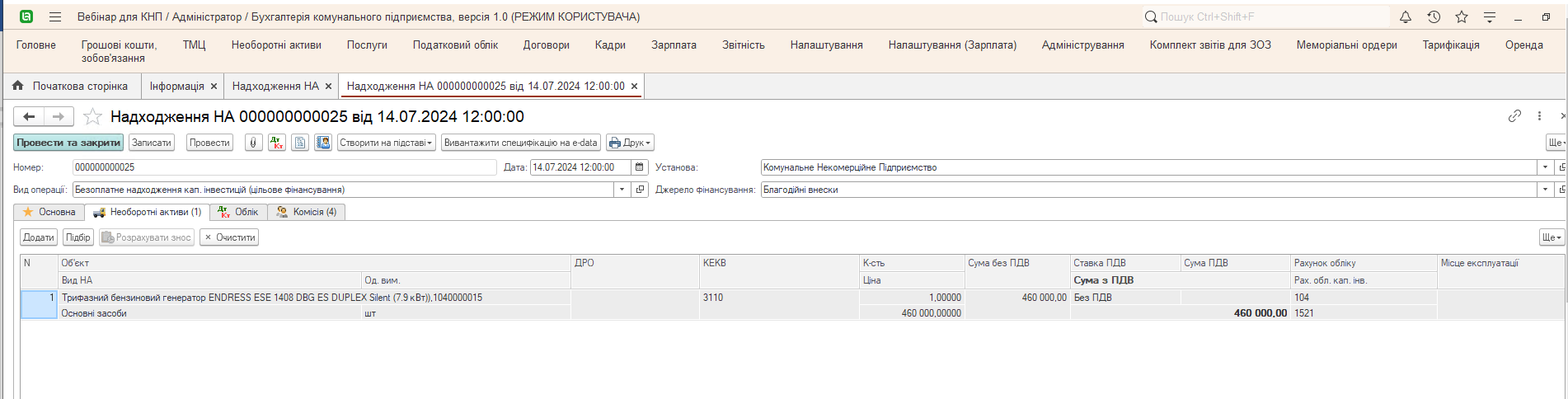Image resolution: width=1568 pixels, height=399 pixels.
Task: Expand the Установа dropdown arrow
Action: [1545, 167]
